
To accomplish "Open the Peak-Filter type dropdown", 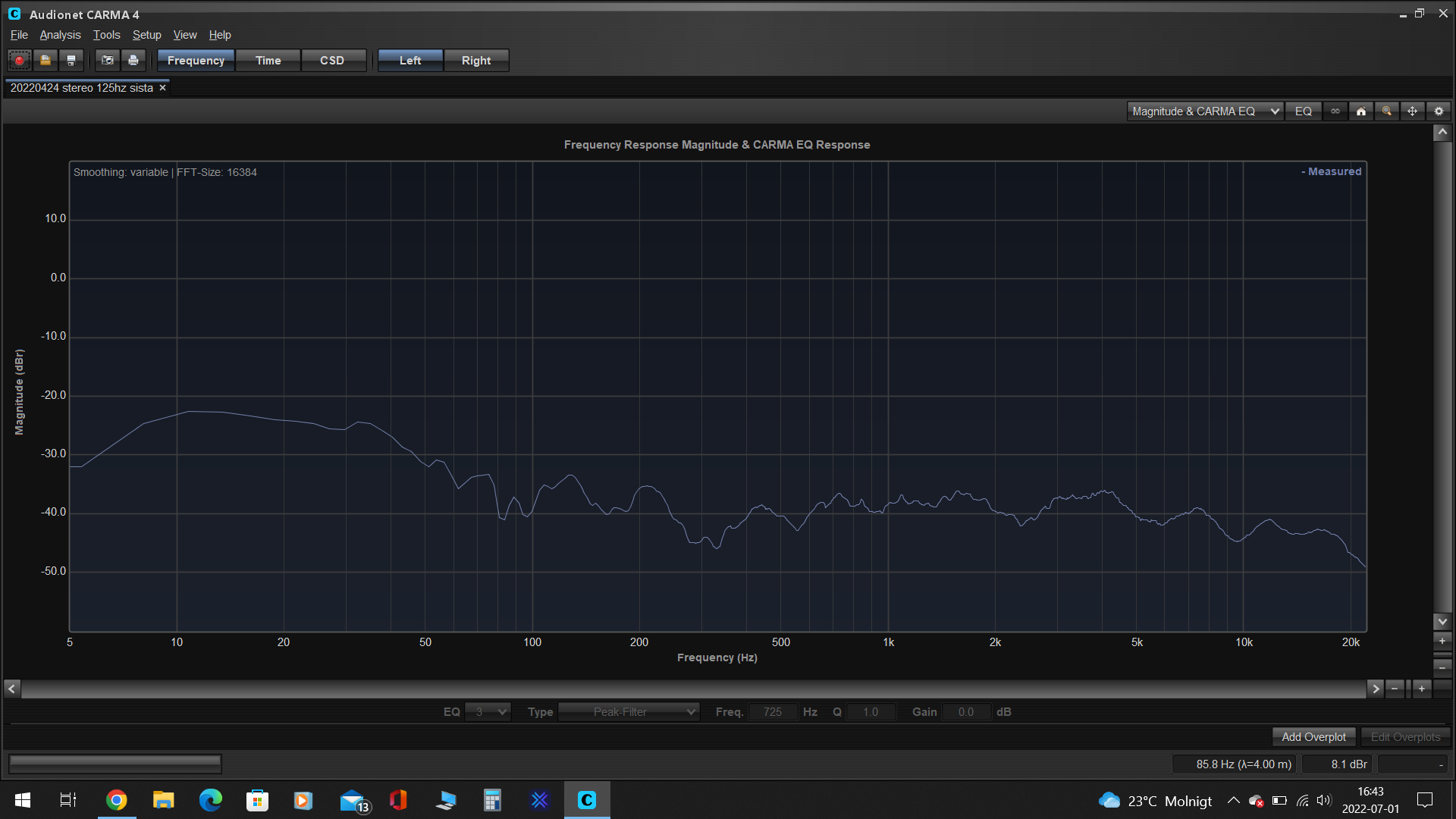I will pos(629,712).
